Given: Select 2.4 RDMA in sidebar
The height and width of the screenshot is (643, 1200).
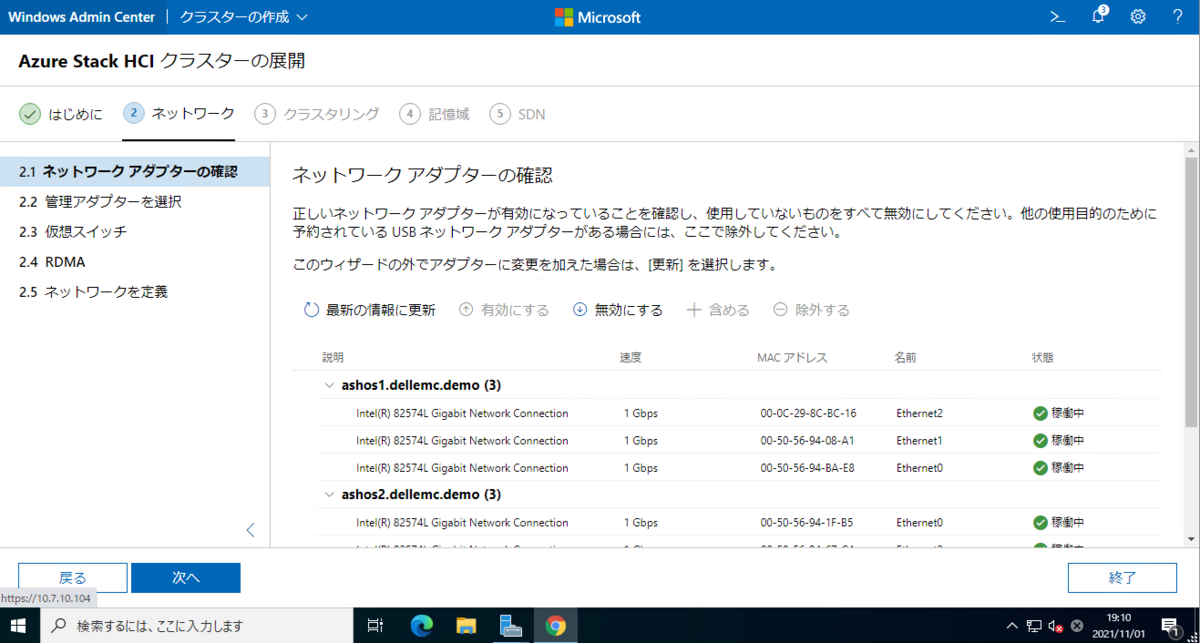Looking at the screenshot, I should pos(135,262).
